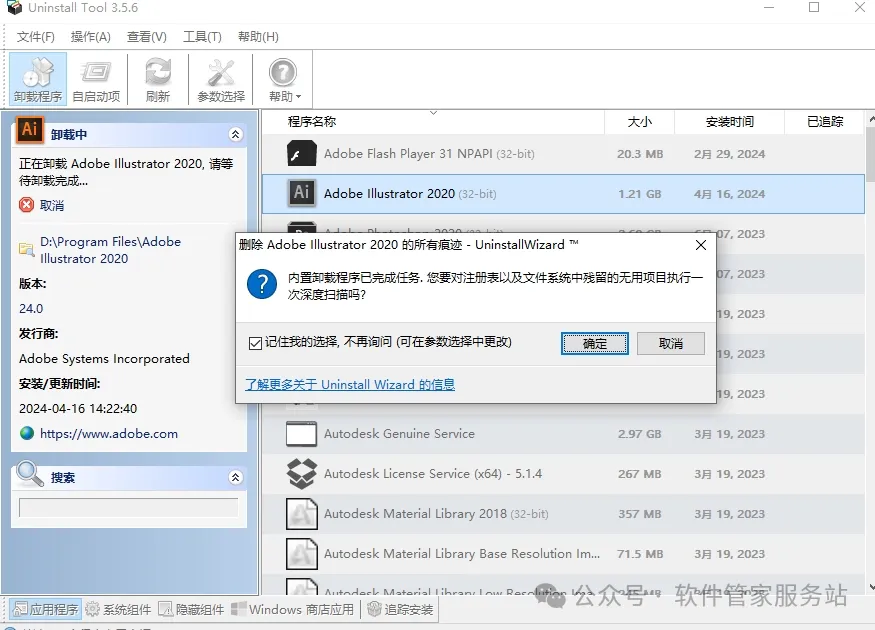Viewport: 875px width, 630px height.
Task: Open the 工具(T) menu
Action: point(202,37)
